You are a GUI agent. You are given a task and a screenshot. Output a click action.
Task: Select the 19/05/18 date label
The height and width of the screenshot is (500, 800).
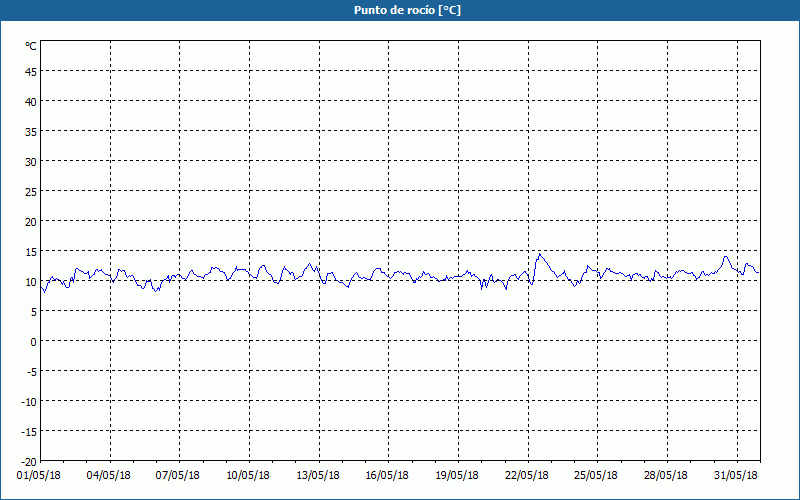click(458, 474)
